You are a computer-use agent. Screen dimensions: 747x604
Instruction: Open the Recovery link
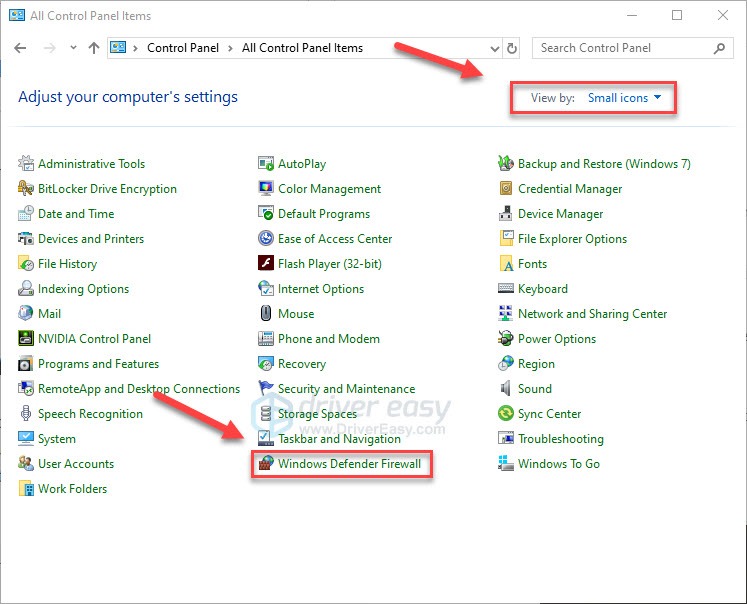click(302, 364)
